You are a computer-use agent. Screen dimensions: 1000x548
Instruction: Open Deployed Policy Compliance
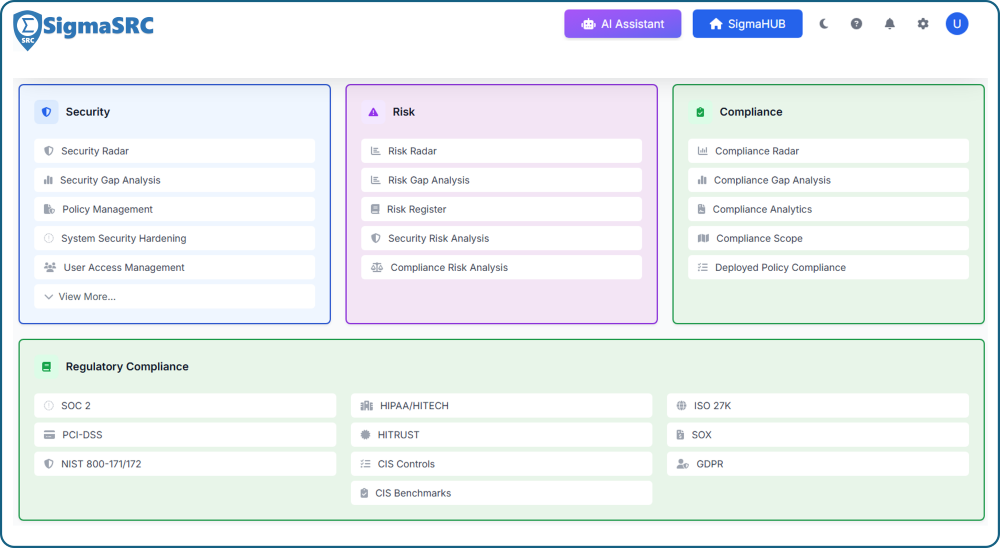828,268
